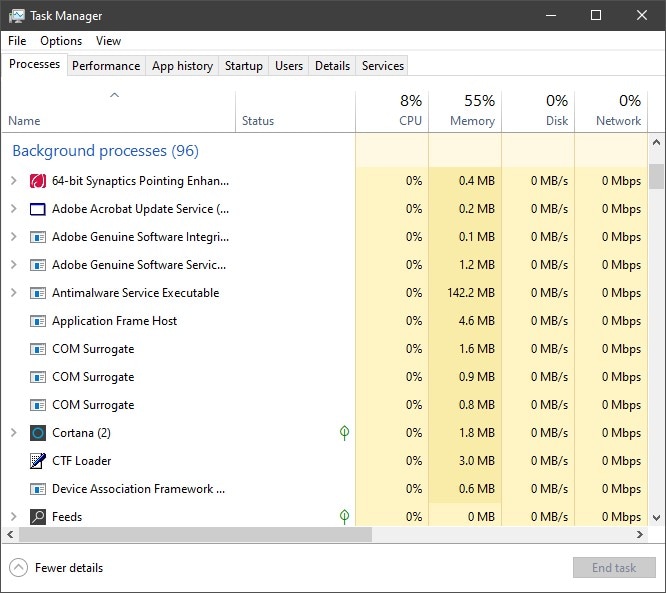This screenshot has width=666, height=593.
Task: Expand the Cortana process group
Action: tap(13, 433)
